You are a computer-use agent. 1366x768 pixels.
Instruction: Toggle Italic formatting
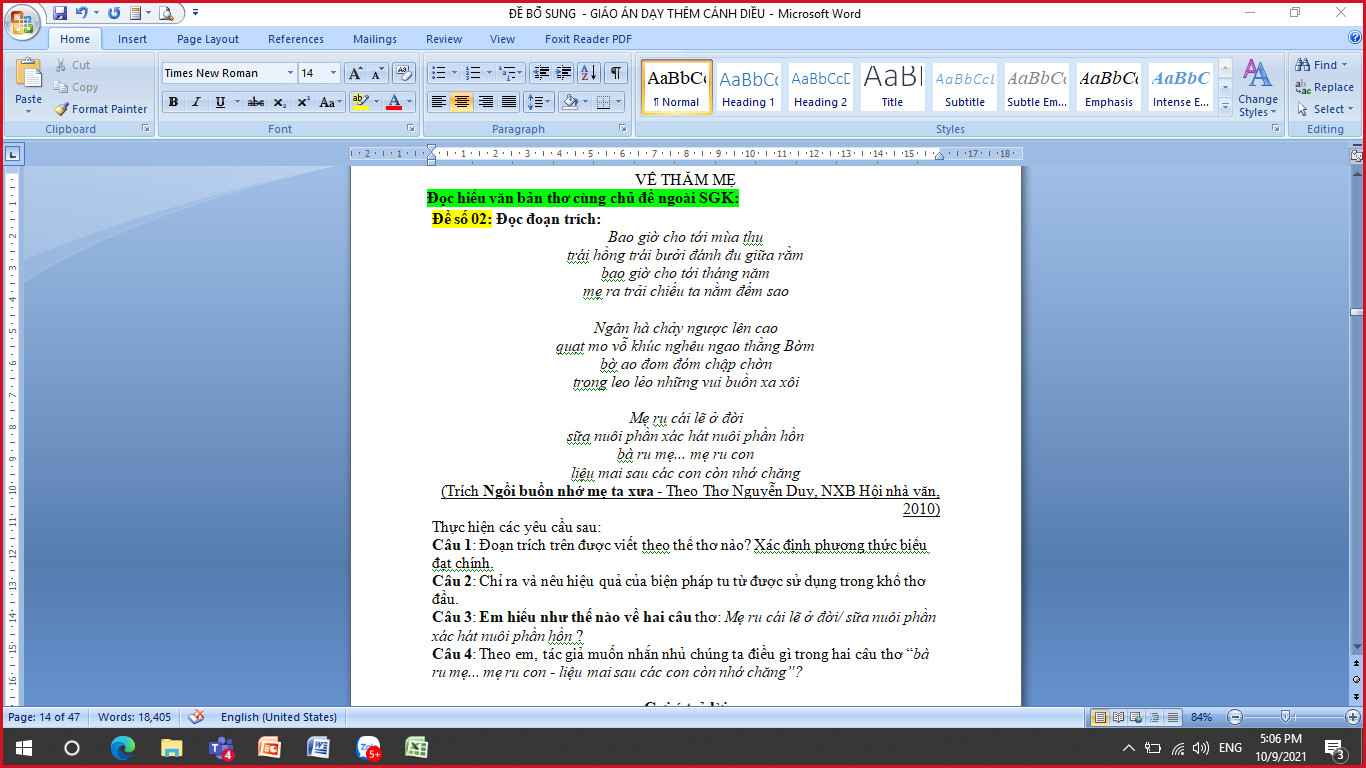196,102
